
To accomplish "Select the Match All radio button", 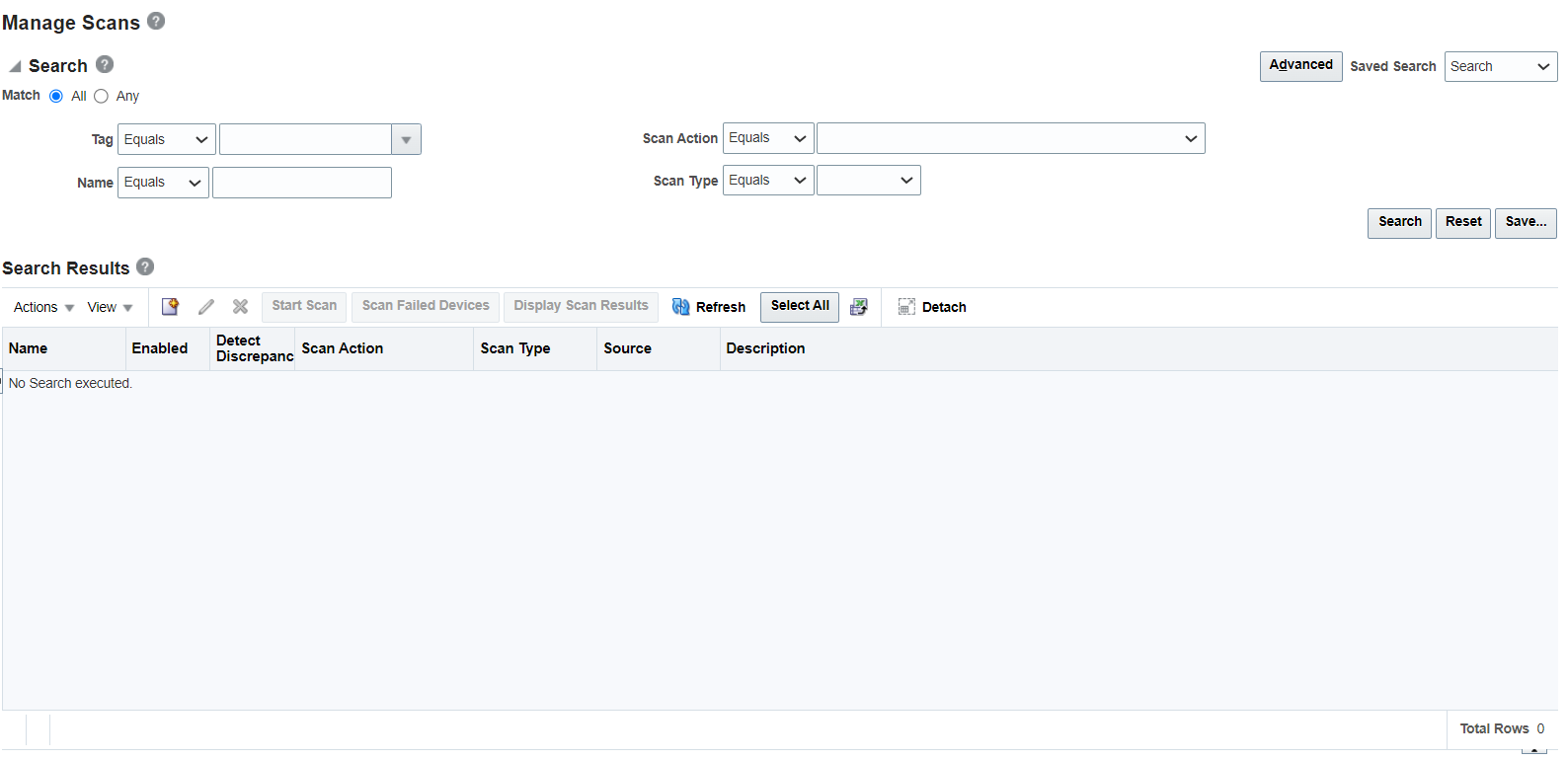I will click(x=56, y=96).
